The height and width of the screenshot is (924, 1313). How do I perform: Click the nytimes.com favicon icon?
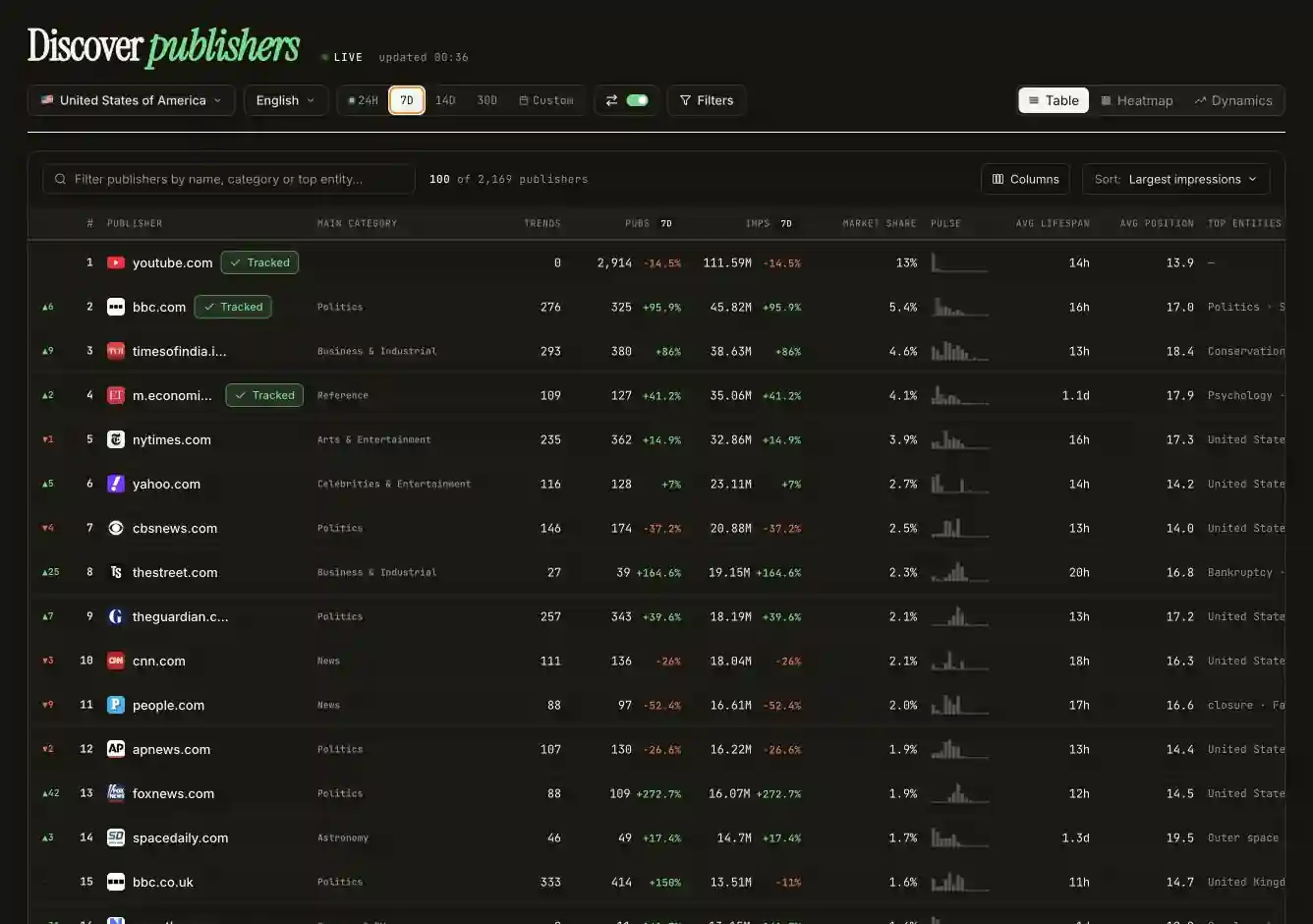pos(116,439)
